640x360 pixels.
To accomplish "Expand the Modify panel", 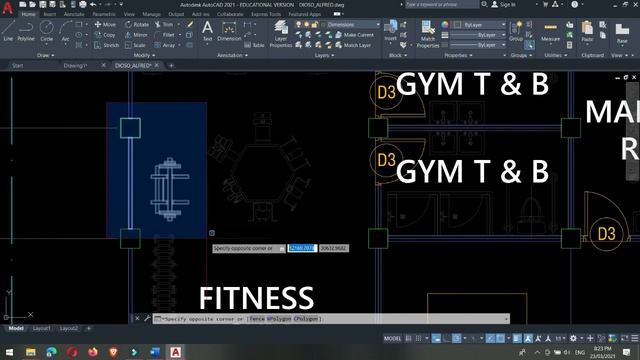I will [x=144, y=55].
